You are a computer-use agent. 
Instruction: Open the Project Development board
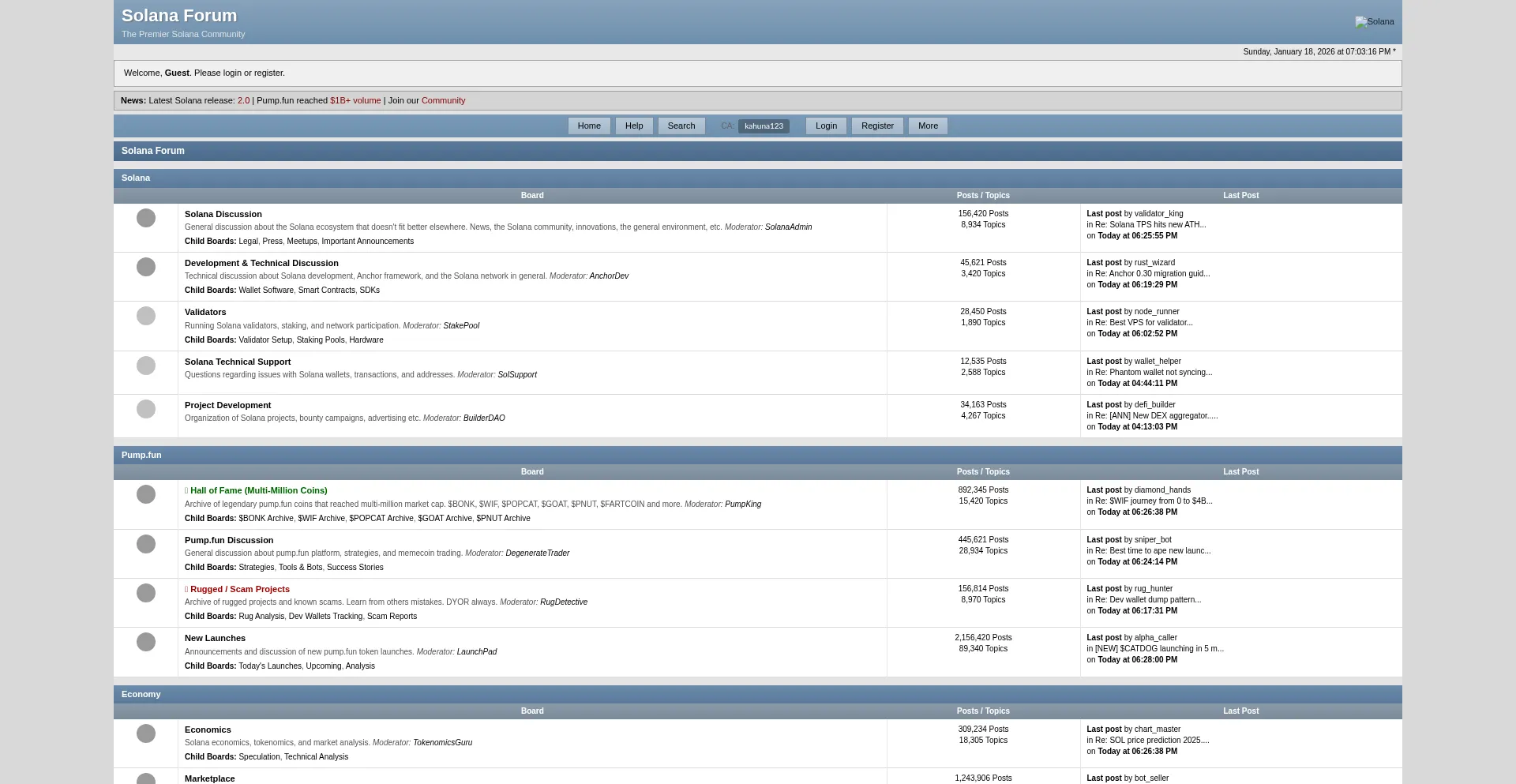(x=227, y=405)
